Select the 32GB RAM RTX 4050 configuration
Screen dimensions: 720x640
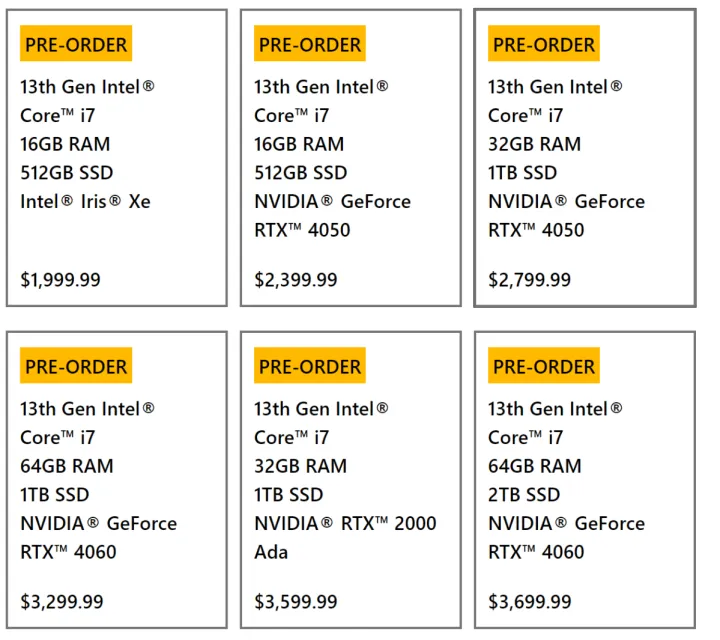(584, 160)
